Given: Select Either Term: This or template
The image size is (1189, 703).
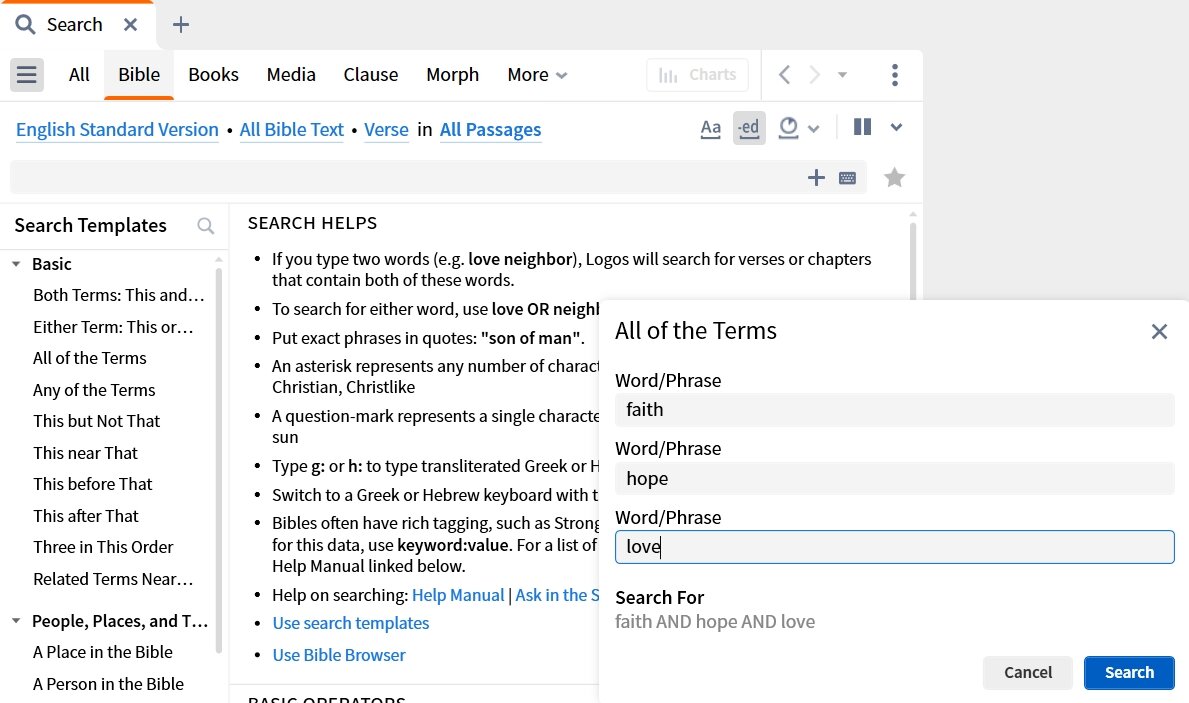Looking at the screenshot, I should [x=114, y=327].
